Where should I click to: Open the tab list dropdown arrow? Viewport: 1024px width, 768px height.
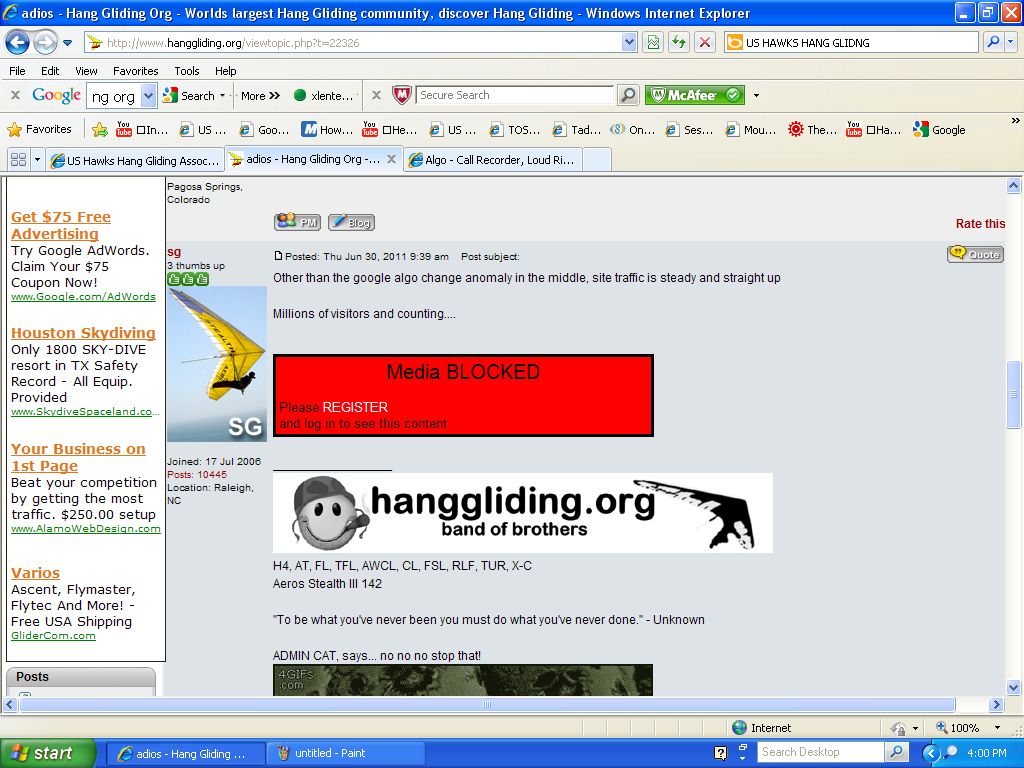click(37, 159)
